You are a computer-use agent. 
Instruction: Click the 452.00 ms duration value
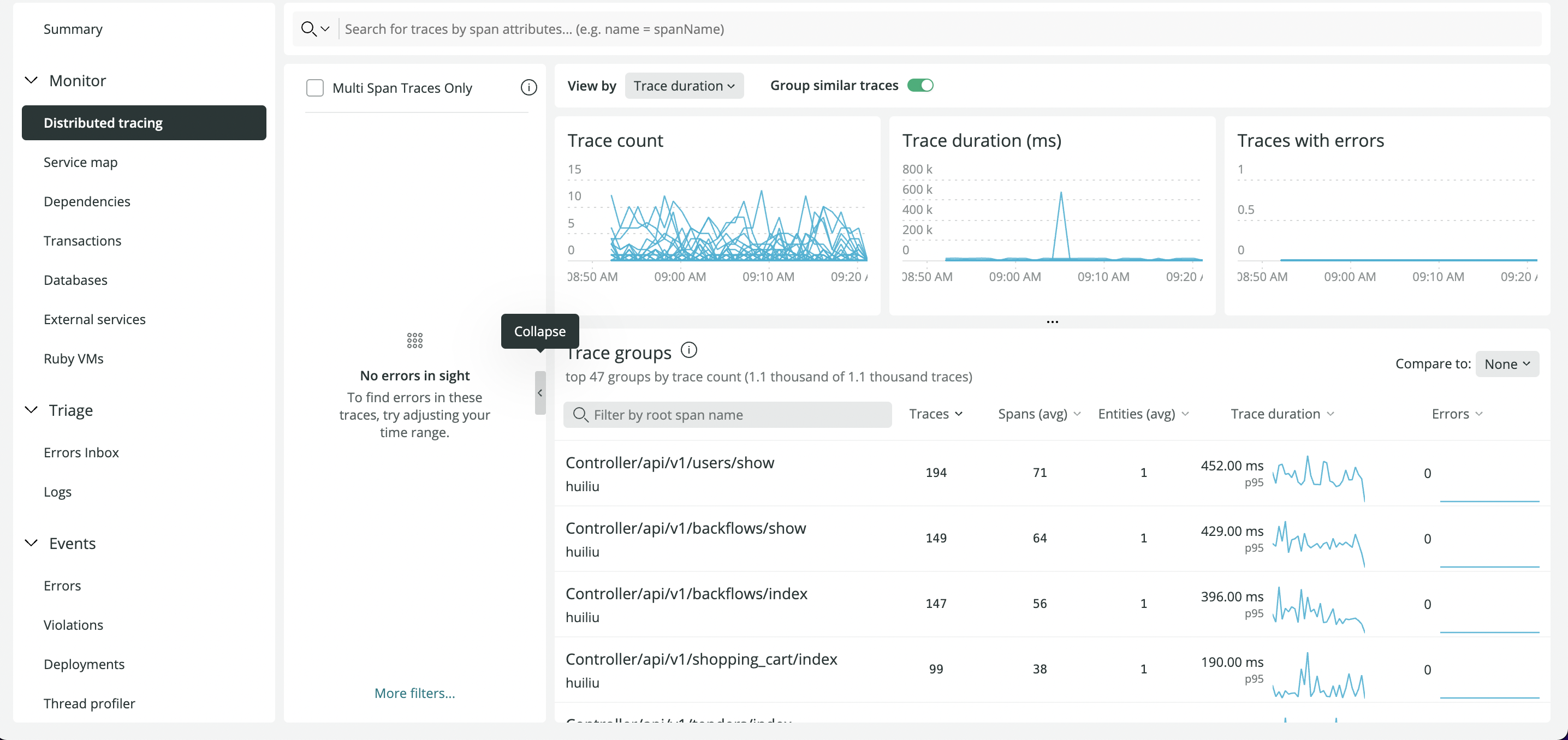click(x=1232, y=466)
